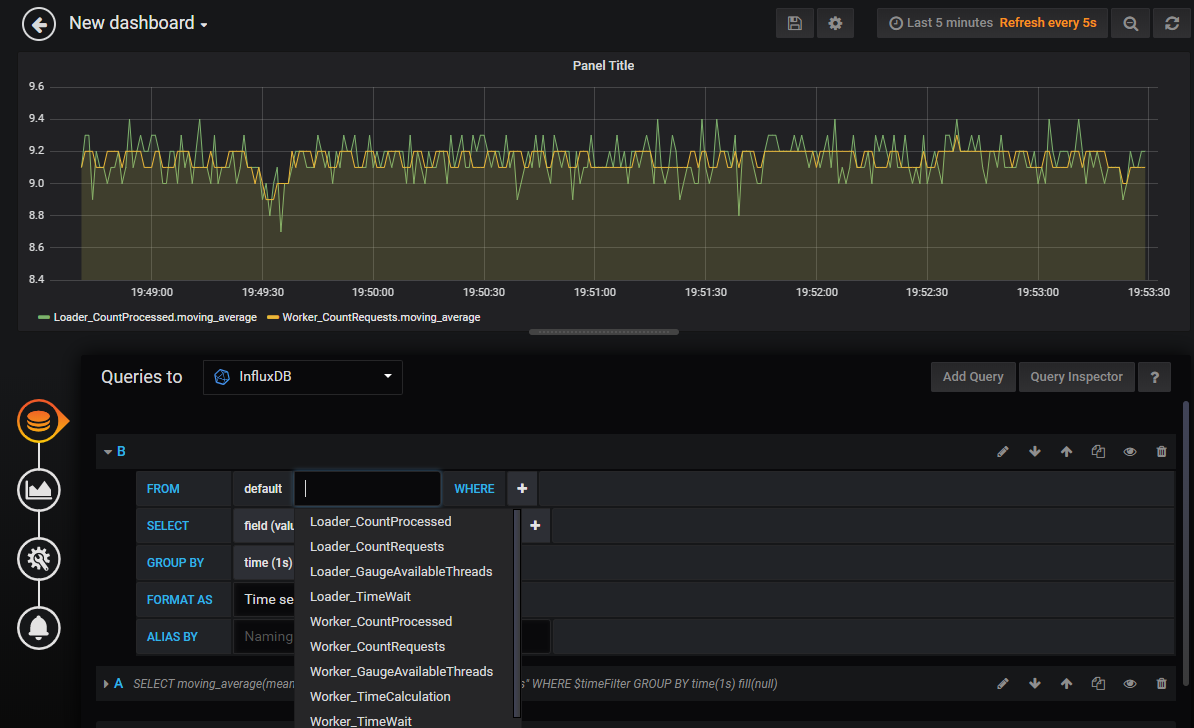The width and height of the screenshot is (1194, 728).
Task: Collapse query B with its chevron
Action: (108, 451)
